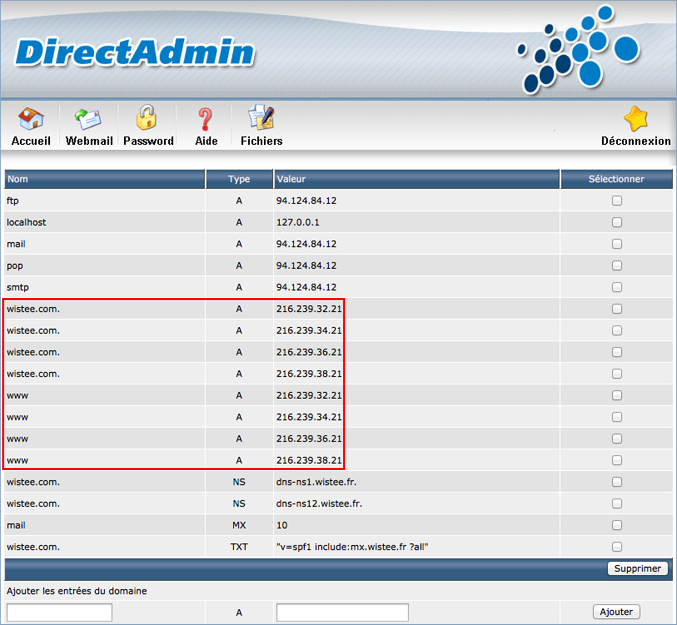Image resolution: width=677 pixels, height=625 pixels.
Task: Click the Password padlock icon
Action: [147, 117]
